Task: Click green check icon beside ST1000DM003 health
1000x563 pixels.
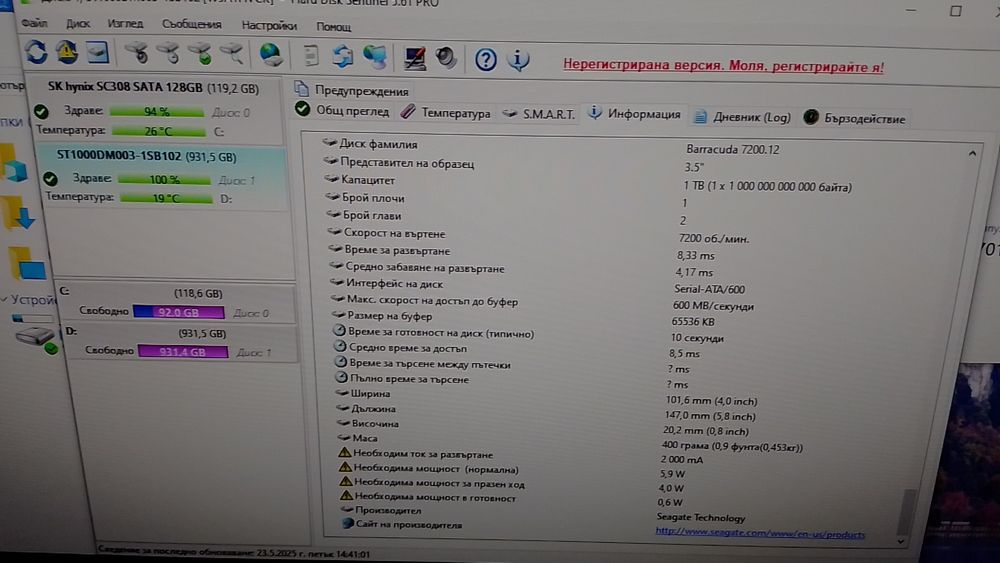Action: [50, 179]
